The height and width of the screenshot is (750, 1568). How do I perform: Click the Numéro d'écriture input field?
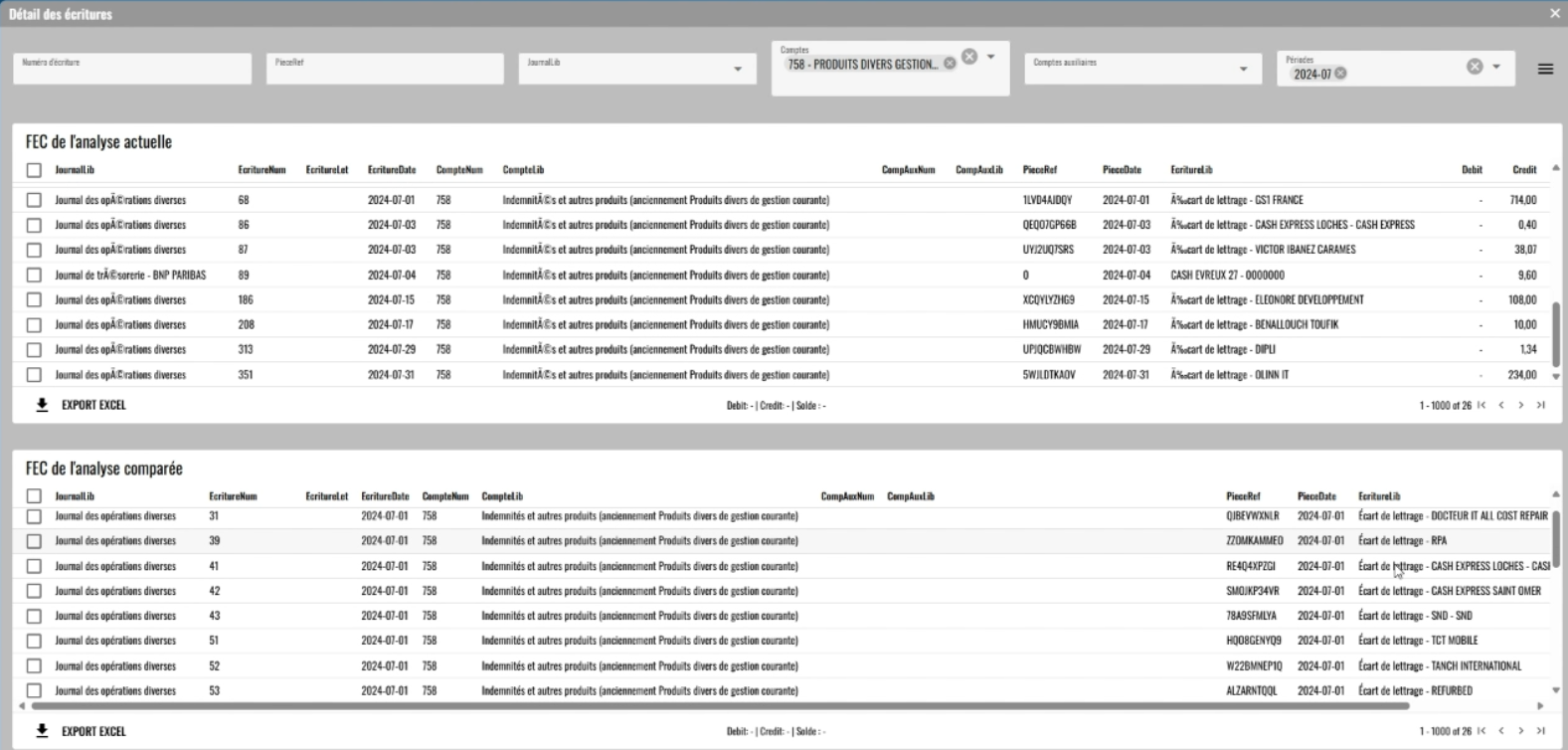131,69
